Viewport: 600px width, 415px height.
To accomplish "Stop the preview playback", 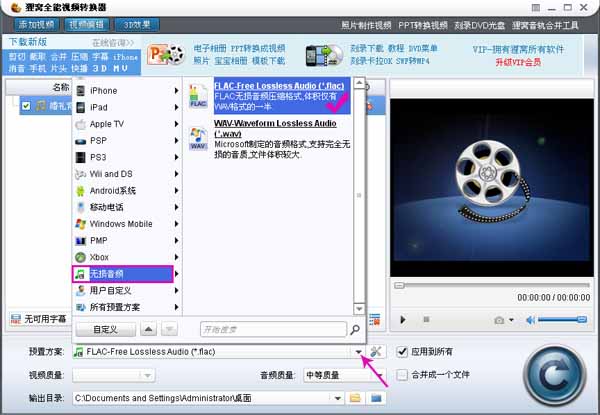I will (x=426, y=319).
